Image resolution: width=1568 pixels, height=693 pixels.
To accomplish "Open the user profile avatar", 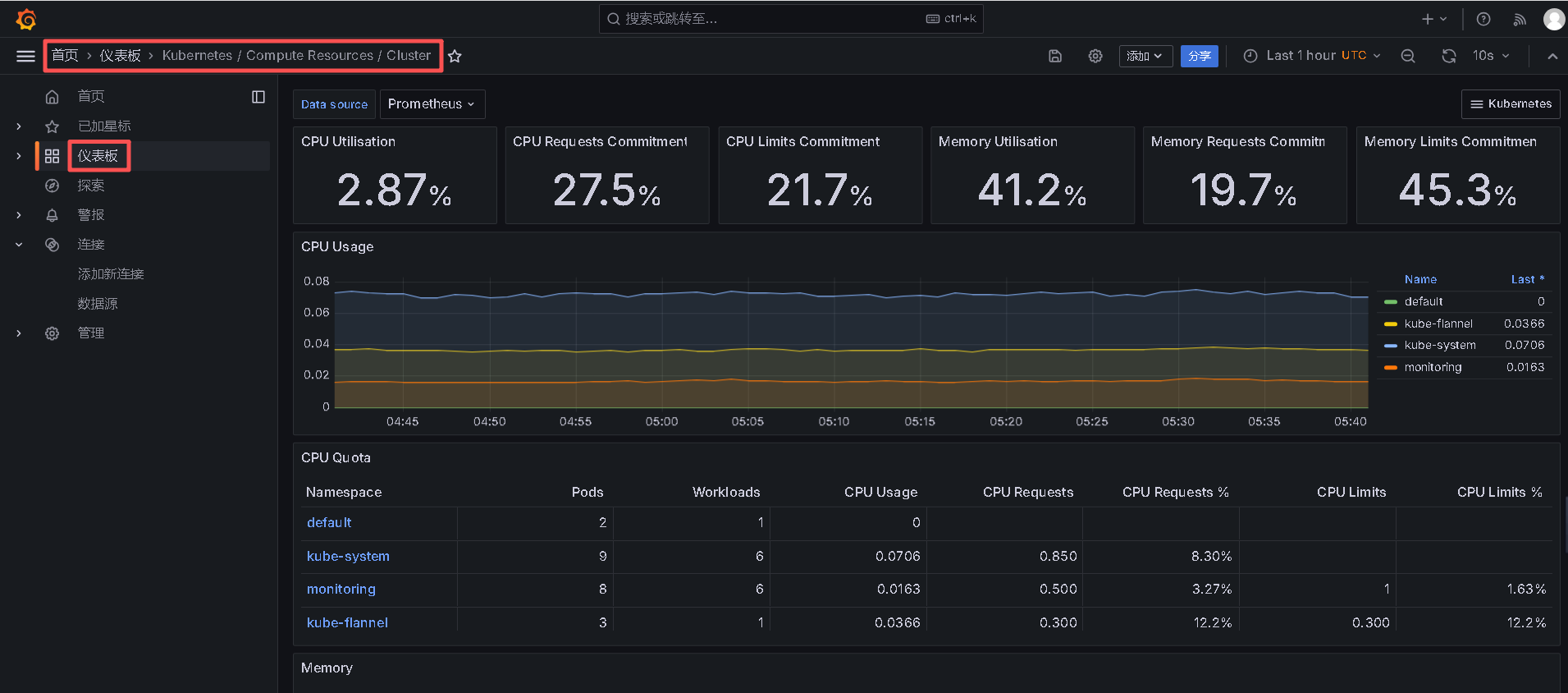I will [1554, 19].
